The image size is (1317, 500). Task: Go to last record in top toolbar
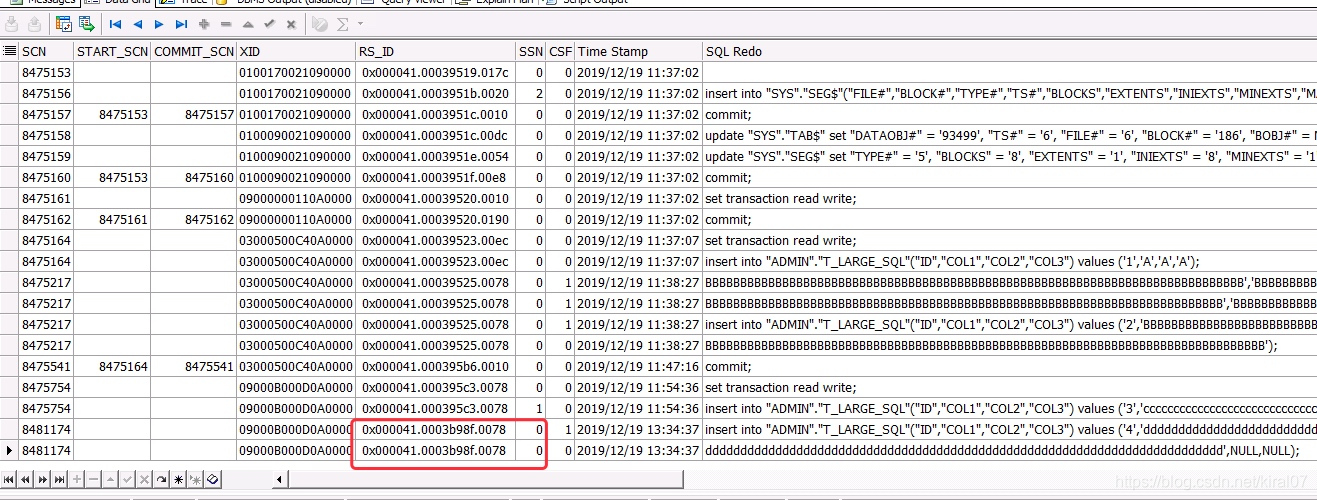[181, 23]
